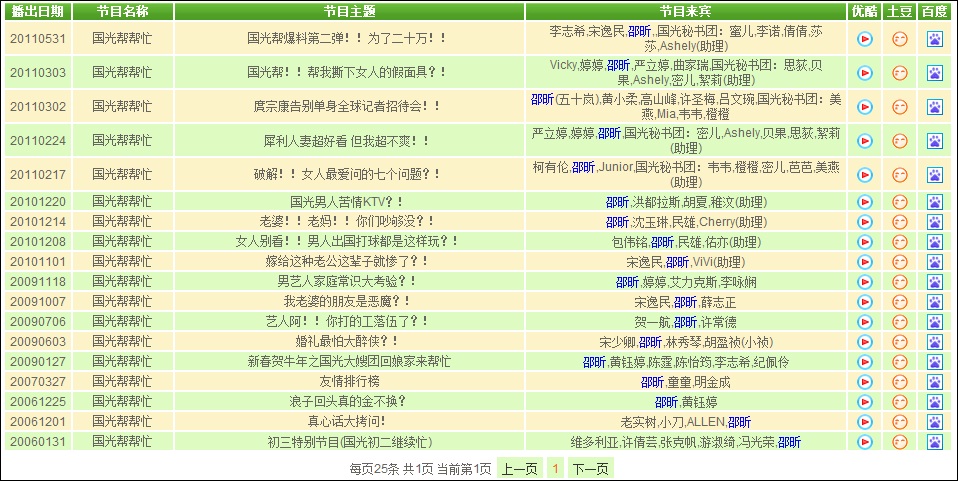Click the 上一页 previous page button
This screenshot has height=481, width=958.
(x=519, y=468)
